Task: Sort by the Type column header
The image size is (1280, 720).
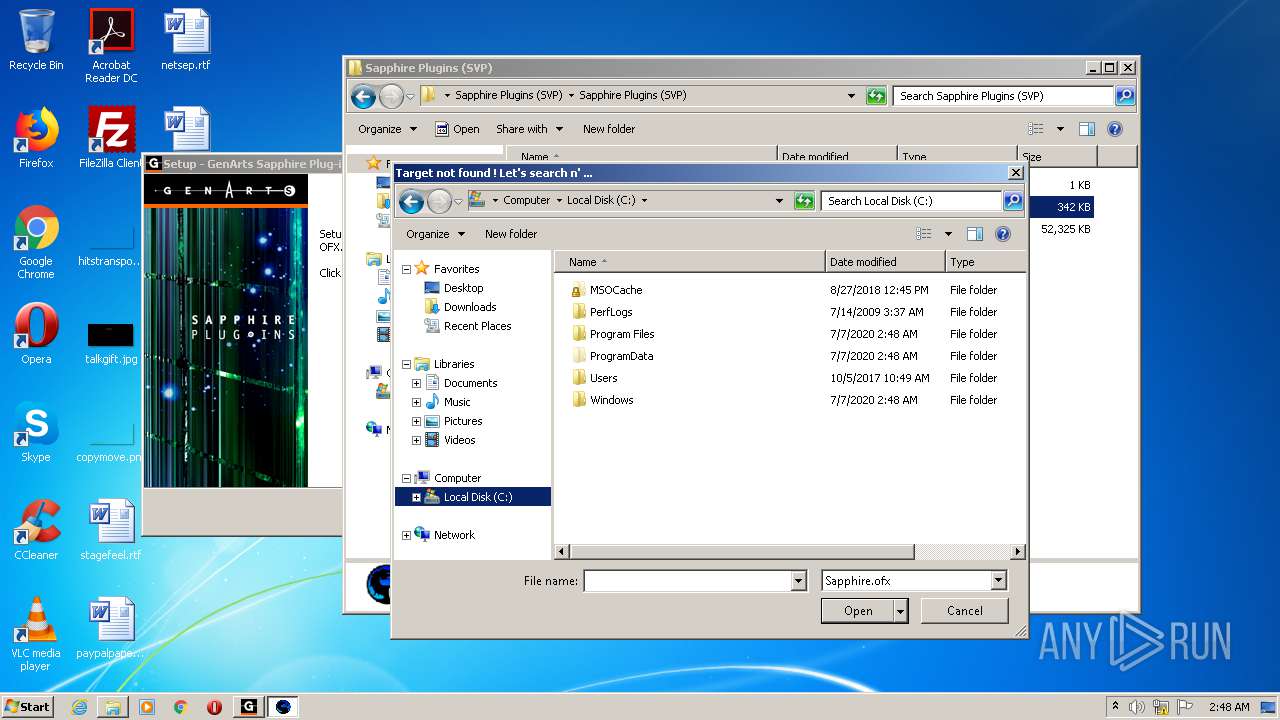Action: 985,262
